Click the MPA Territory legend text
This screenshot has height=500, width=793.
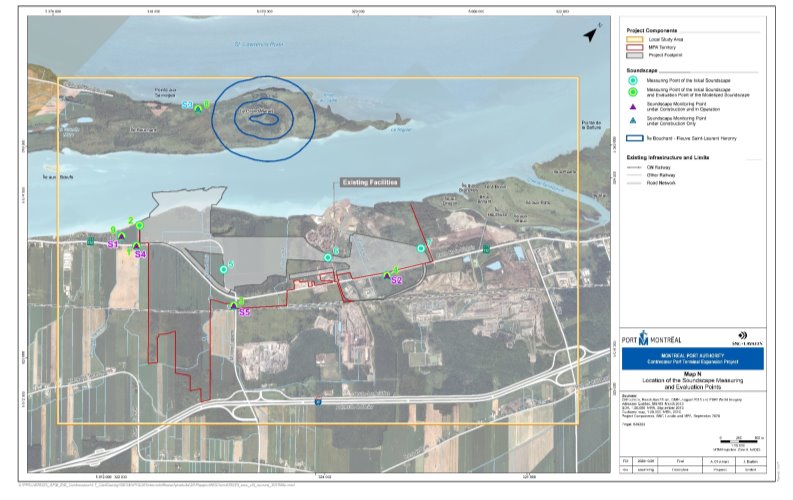(x=662, y=47)
